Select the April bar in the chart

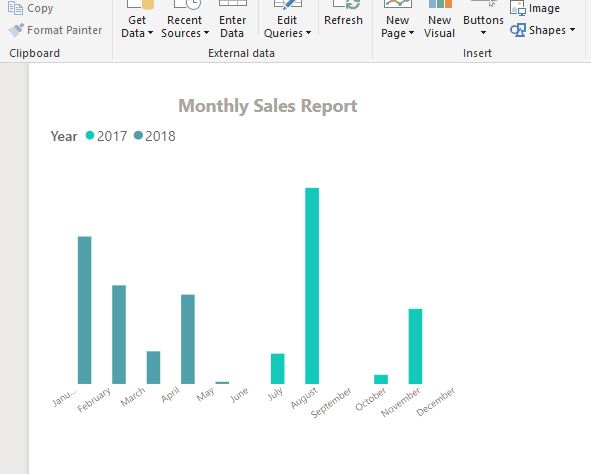(188, 339)
